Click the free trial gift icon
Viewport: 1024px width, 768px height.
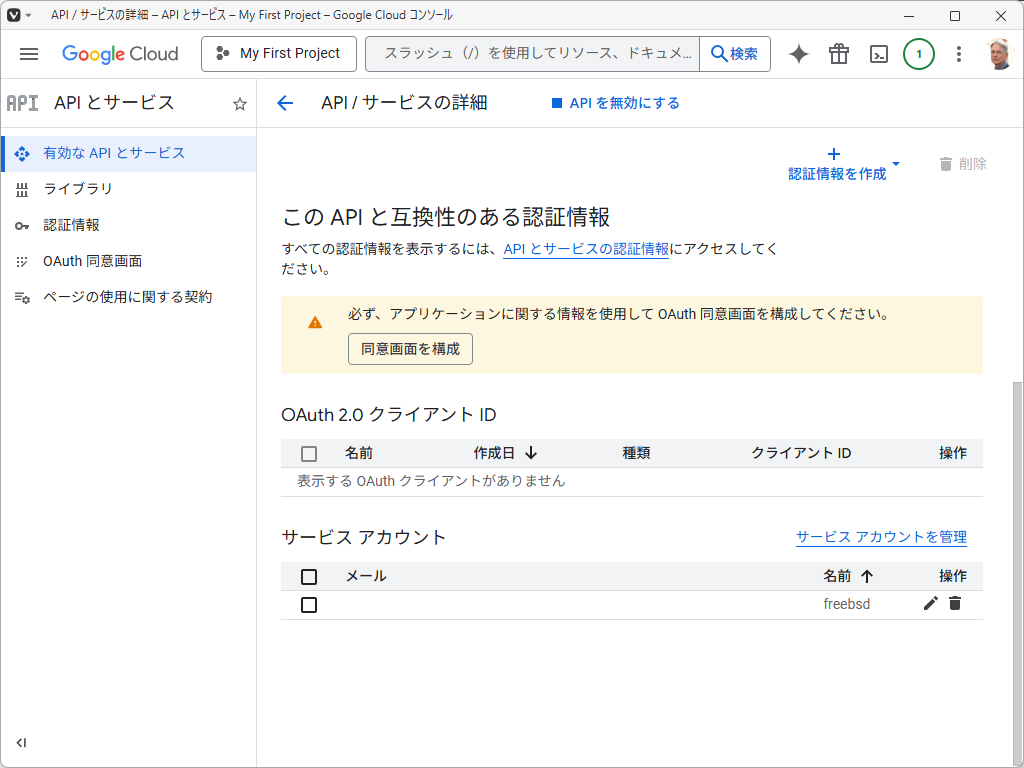(x=838, y=54)
